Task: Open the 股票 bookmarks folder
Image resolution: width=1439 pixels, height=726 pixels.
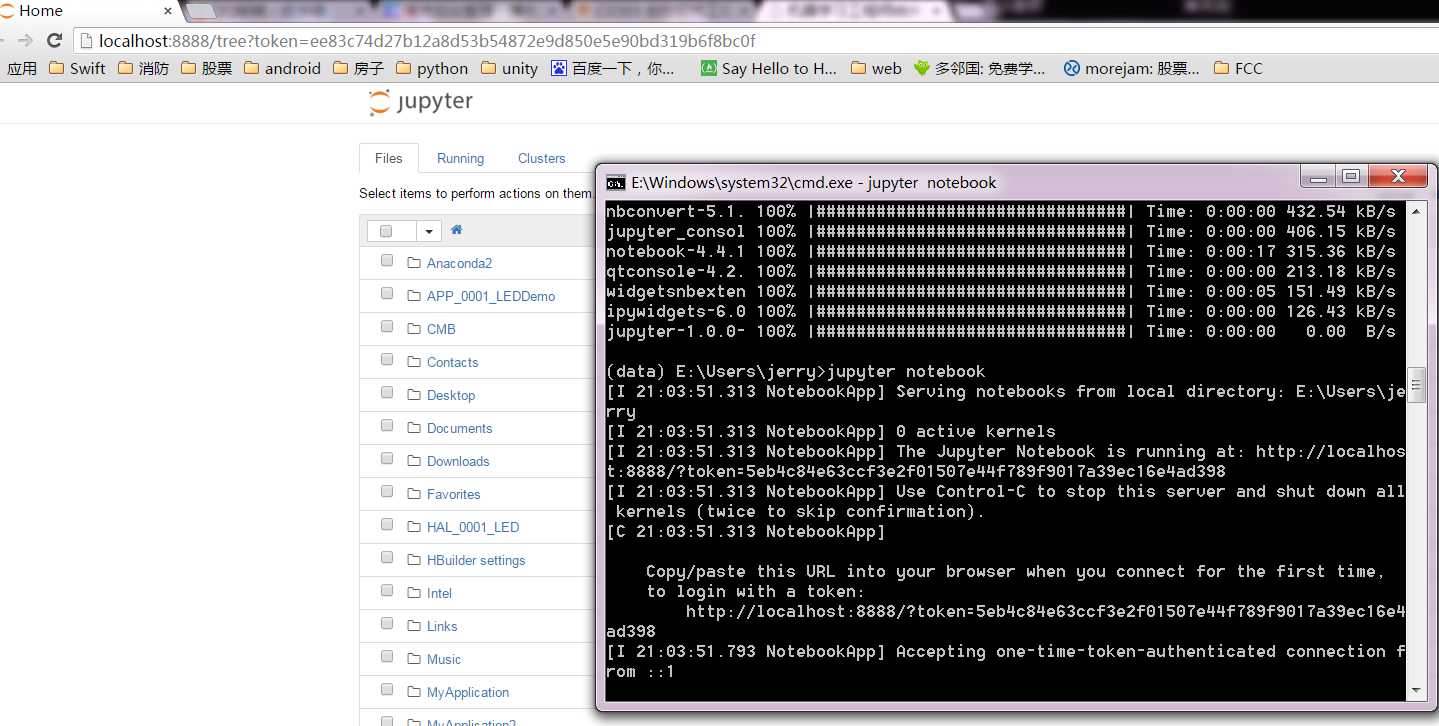Action: pos(205,68)
